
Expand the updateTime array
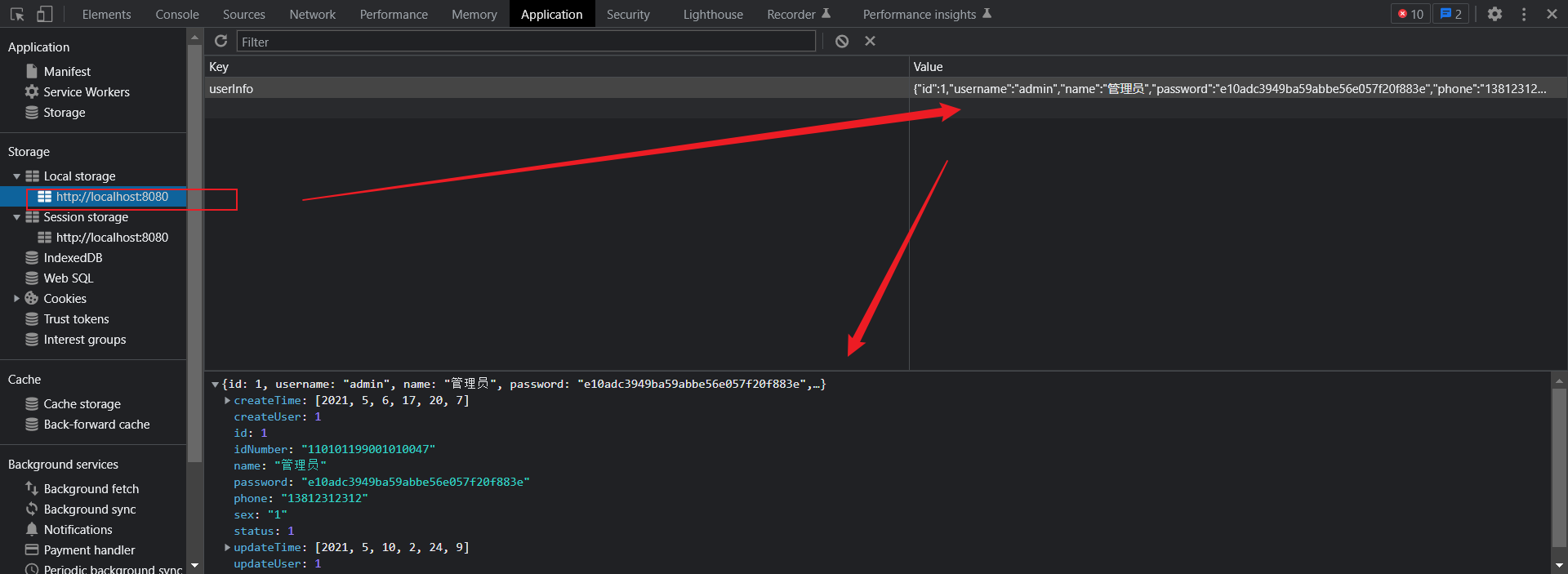[x=227, y=547]
